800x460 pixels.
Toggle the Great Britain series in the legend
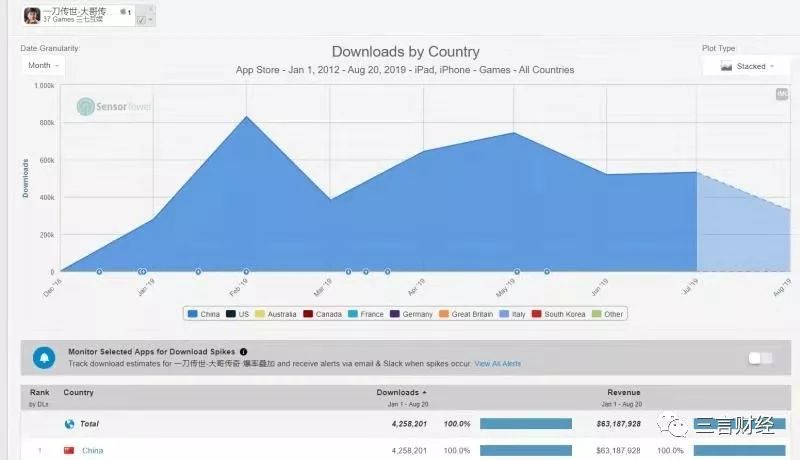pos(466,314)
